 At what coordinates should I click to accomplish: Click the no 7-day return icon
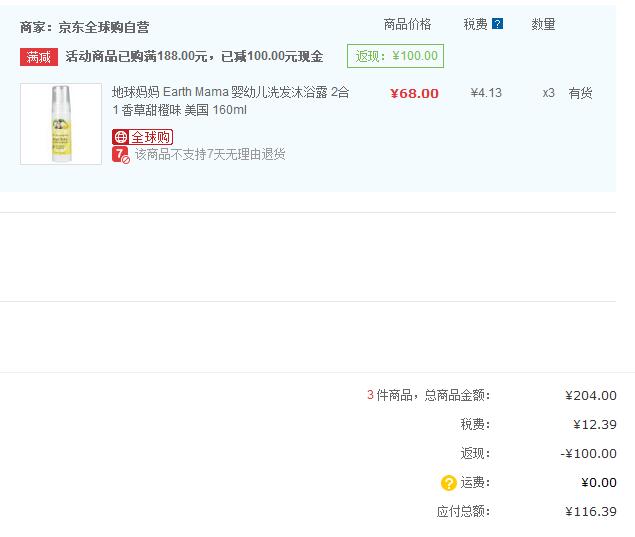(121, 155)
